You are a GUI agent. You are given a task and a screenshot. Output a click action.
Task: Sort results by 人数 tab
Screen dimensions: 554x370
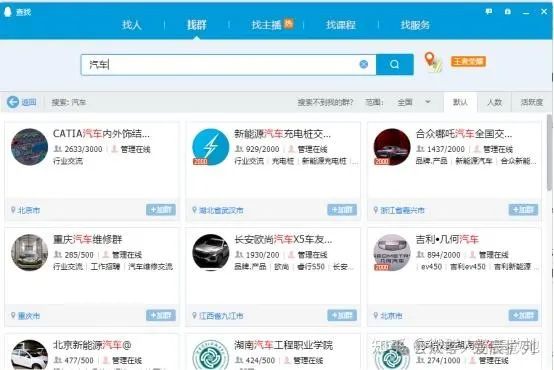pyautogui.click(x=494, y=102)
